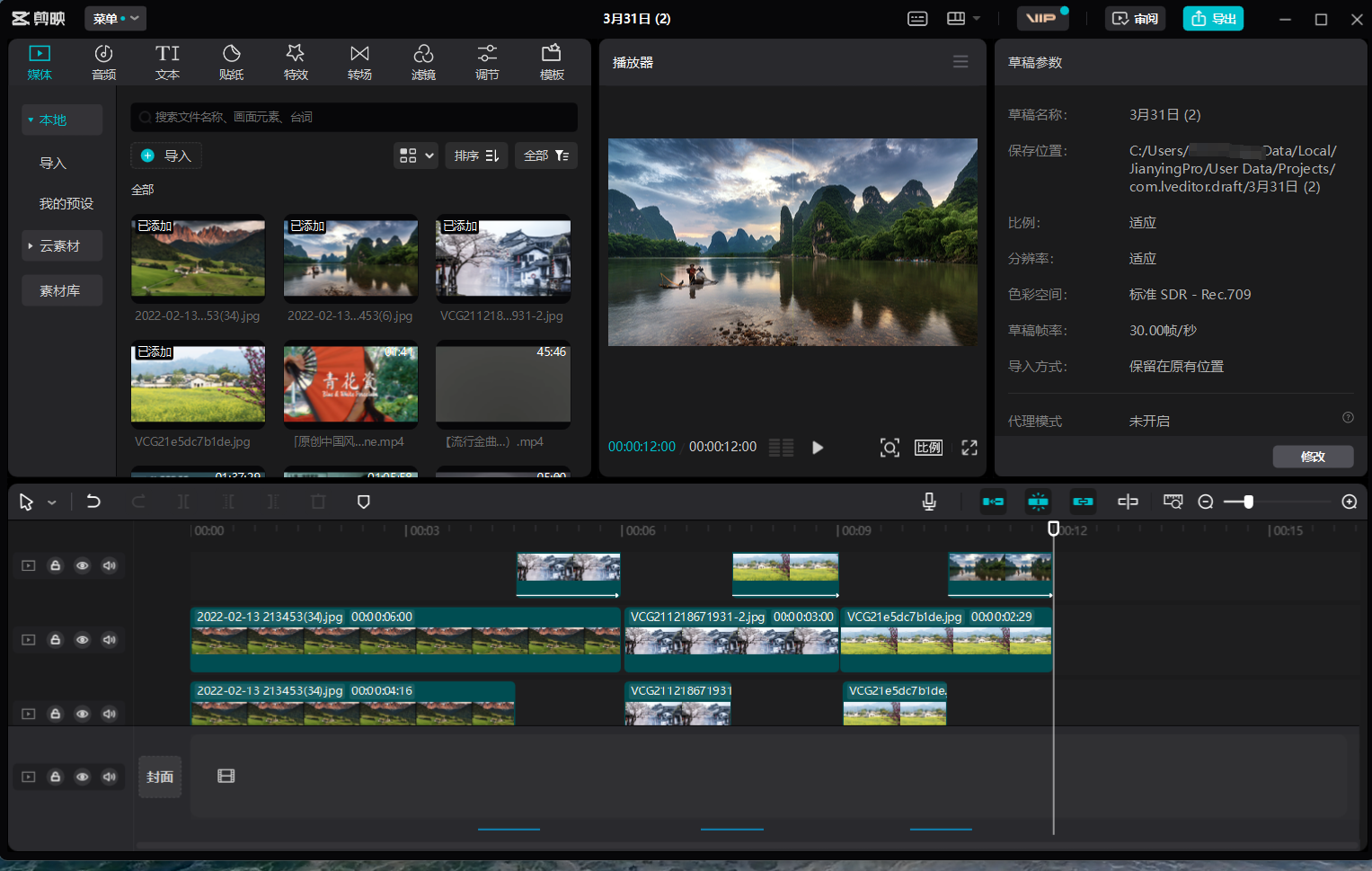Screen dimensions: 1372x871
Task: Click the timeline preview settings icon
Action: (x=1173, y=502)
